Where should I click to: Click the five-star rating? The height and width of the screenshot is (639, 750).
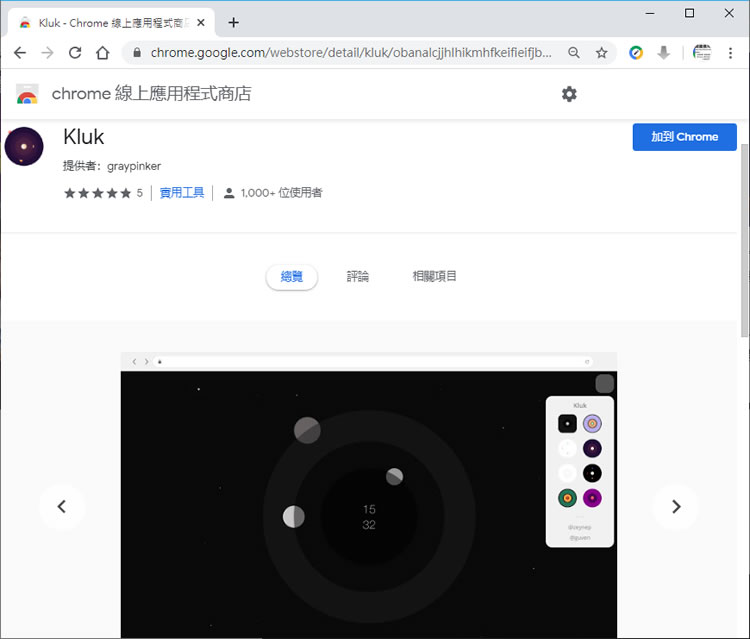98,193
